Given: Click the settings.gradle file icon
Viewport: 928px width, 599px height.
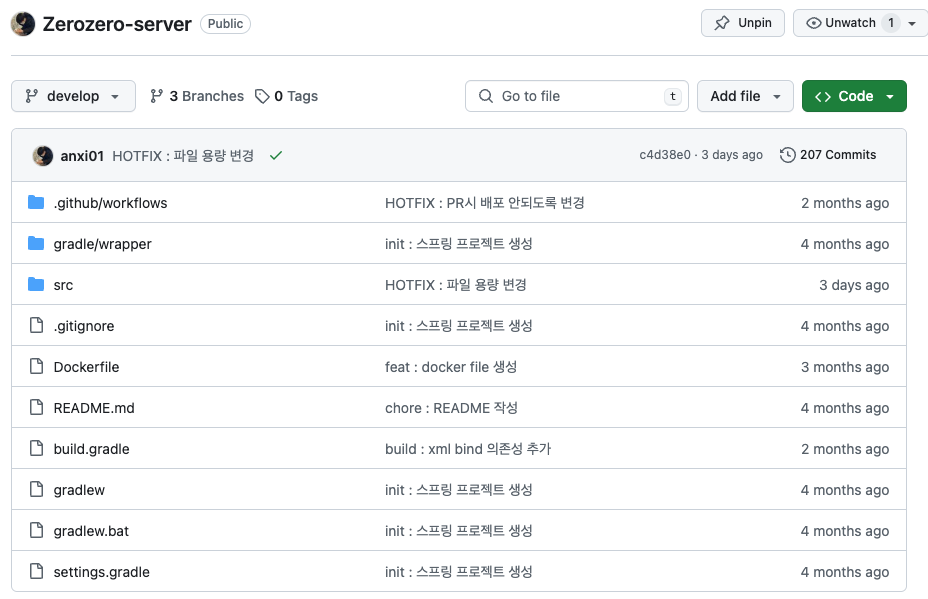Looking at the screenshot, I should [37, 571].
